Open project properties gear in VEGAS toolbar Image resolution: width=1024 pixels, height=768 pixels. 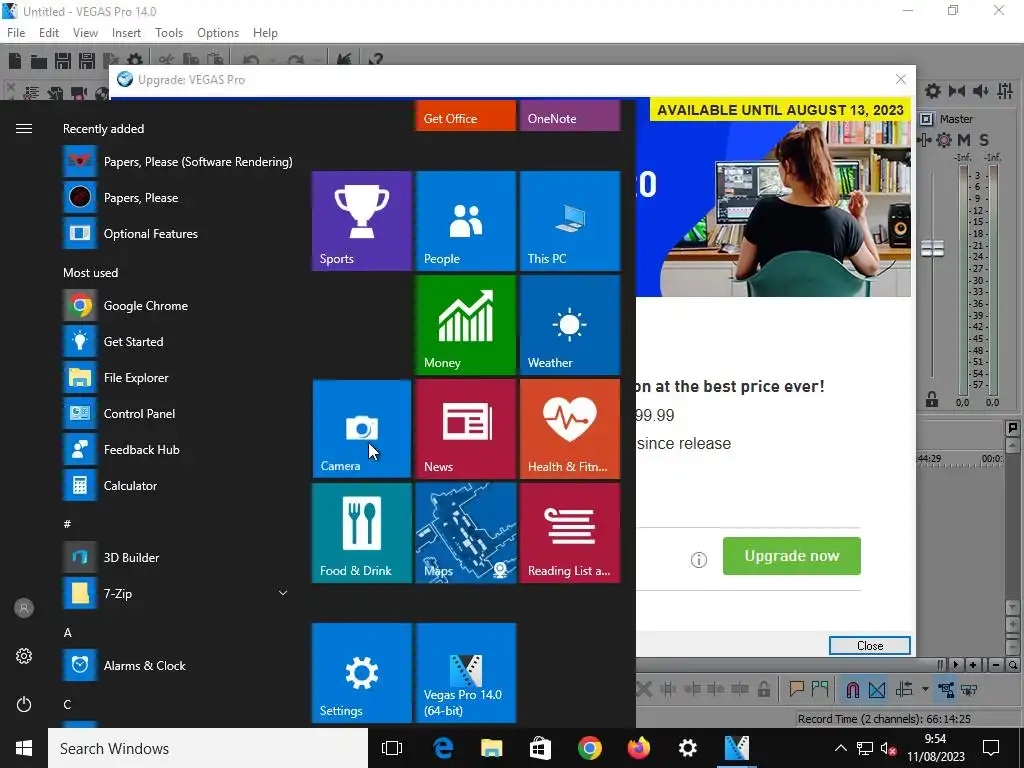(x=135, y=61)
